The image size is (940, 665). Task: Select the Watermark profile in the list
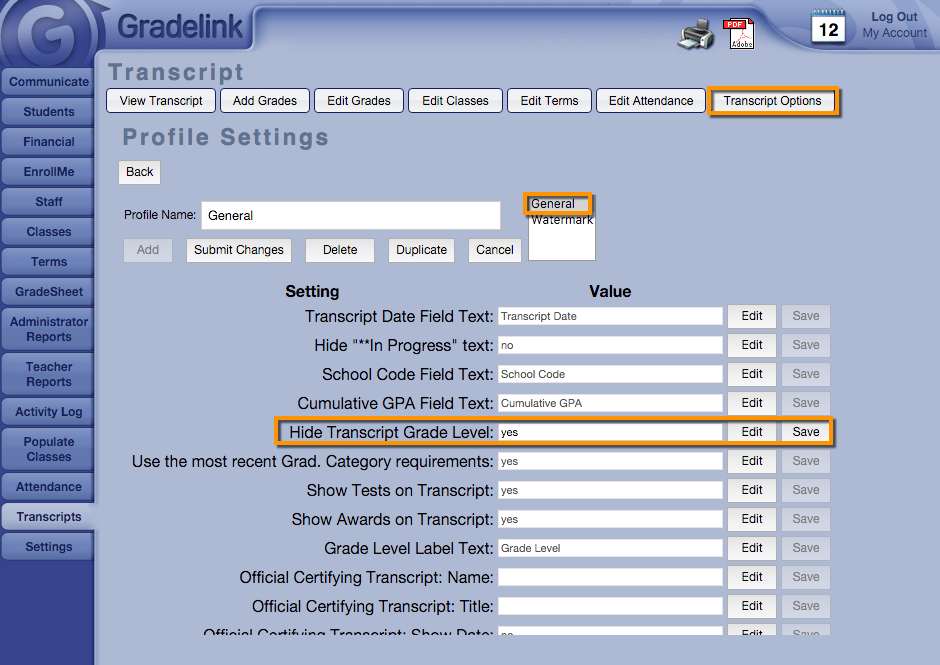pos(561,220)
